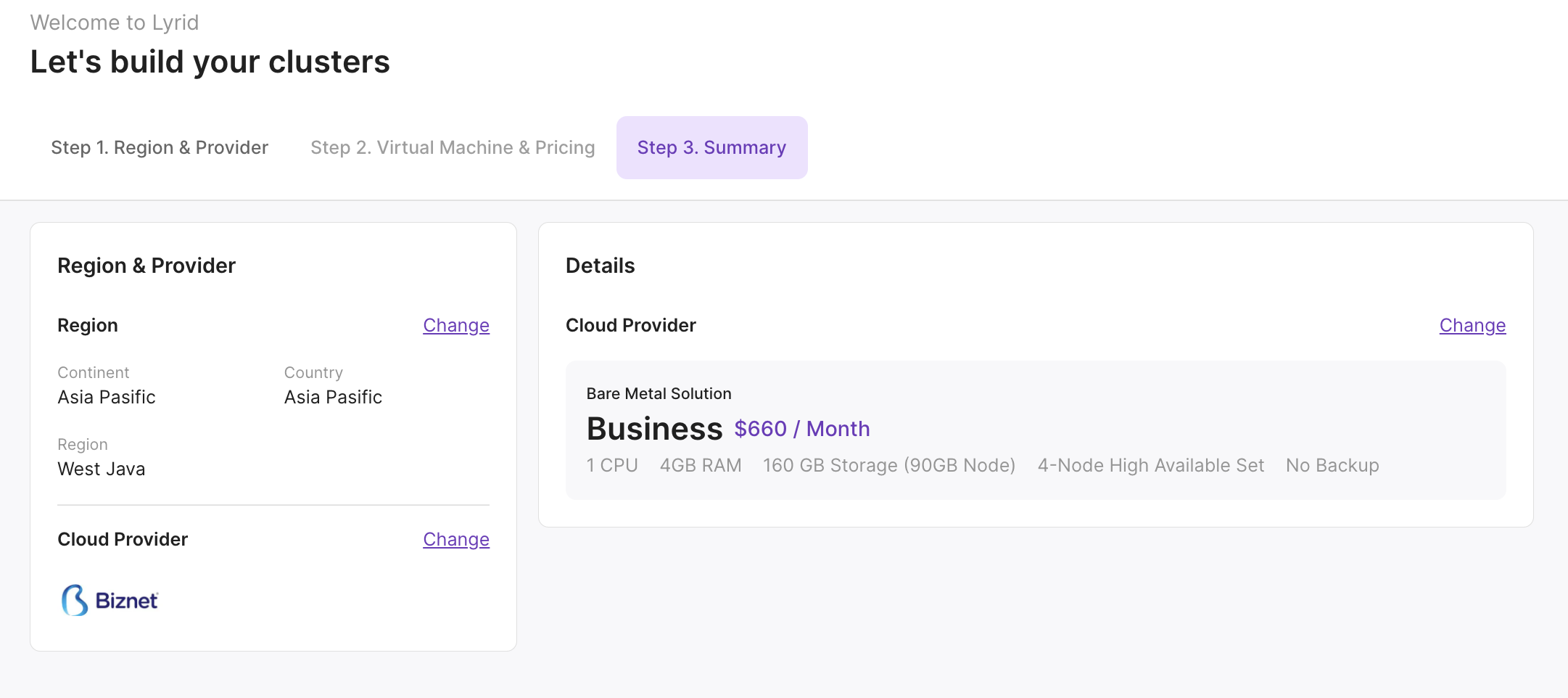The width and height of the screenshot is (1568, 698).
Task: Click the 4-Node High Available Set text
Action: click(x=1150, y=465)
